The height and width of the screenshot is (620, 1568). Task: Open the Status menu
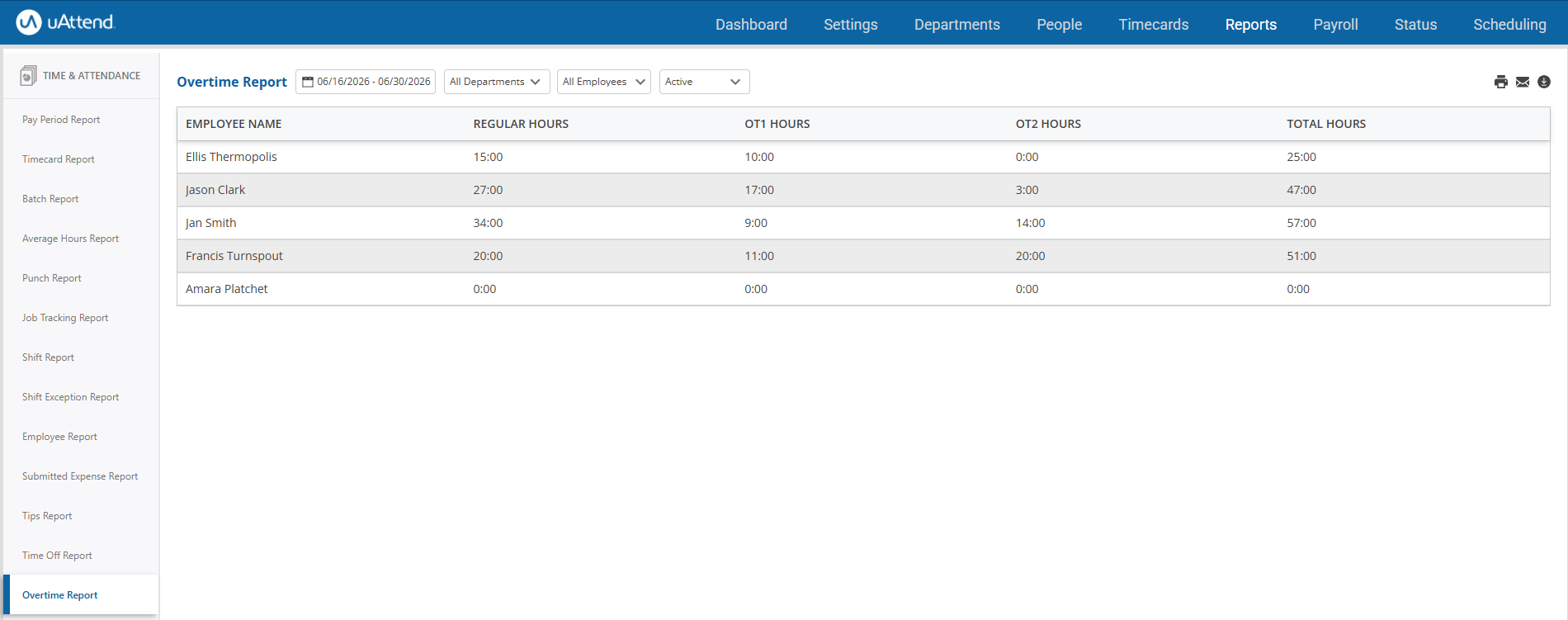[x=1416, y=25]
